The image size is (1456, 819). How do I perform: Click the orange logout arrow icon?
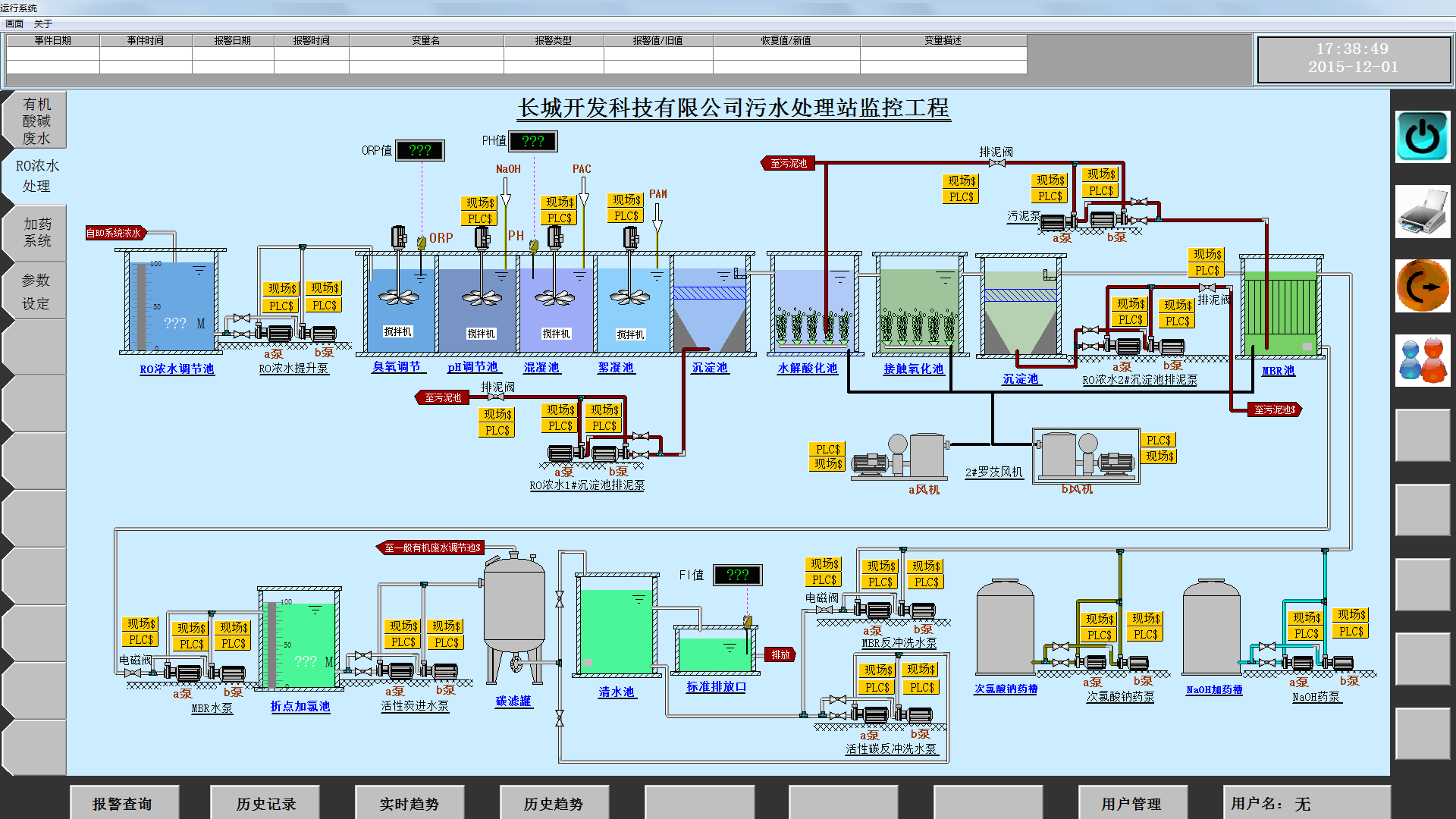click(1422, 286)
